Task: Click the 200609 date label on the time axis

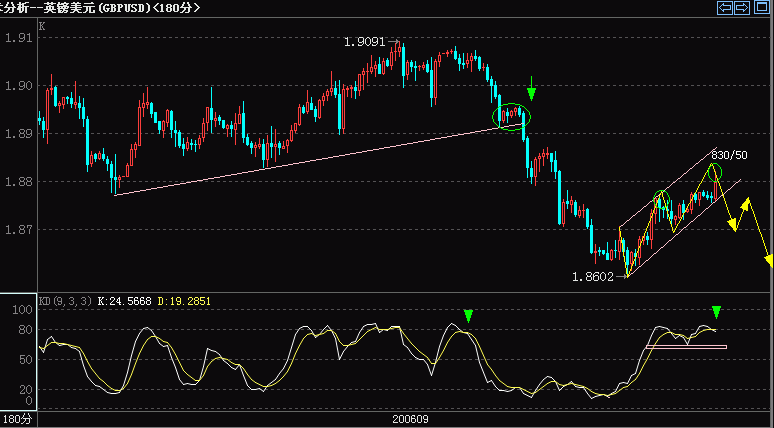Action: [x=410, y=420]
